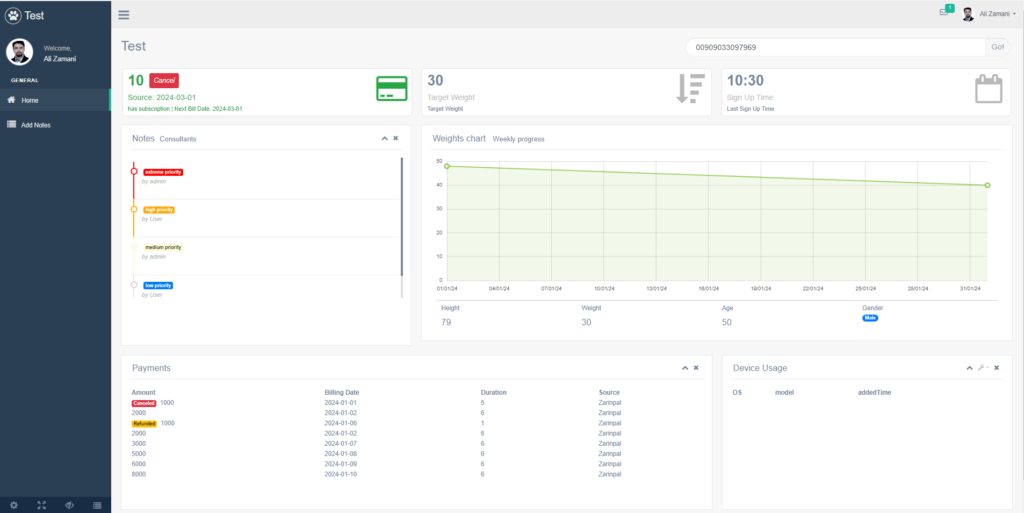Click the Go! search button

coord(997,47)
